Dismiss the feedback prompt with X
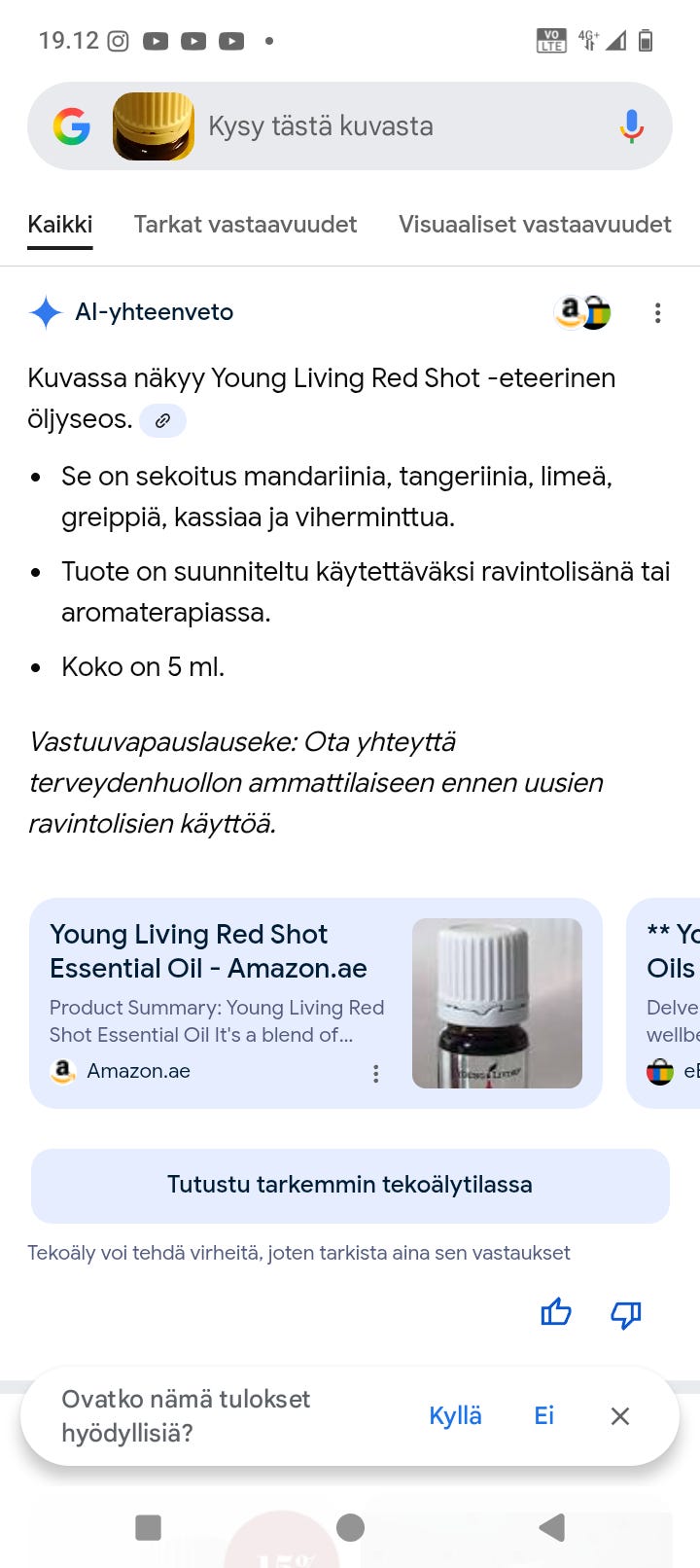This screenshot has width=700, height=1568. (x=620, y=1416)
